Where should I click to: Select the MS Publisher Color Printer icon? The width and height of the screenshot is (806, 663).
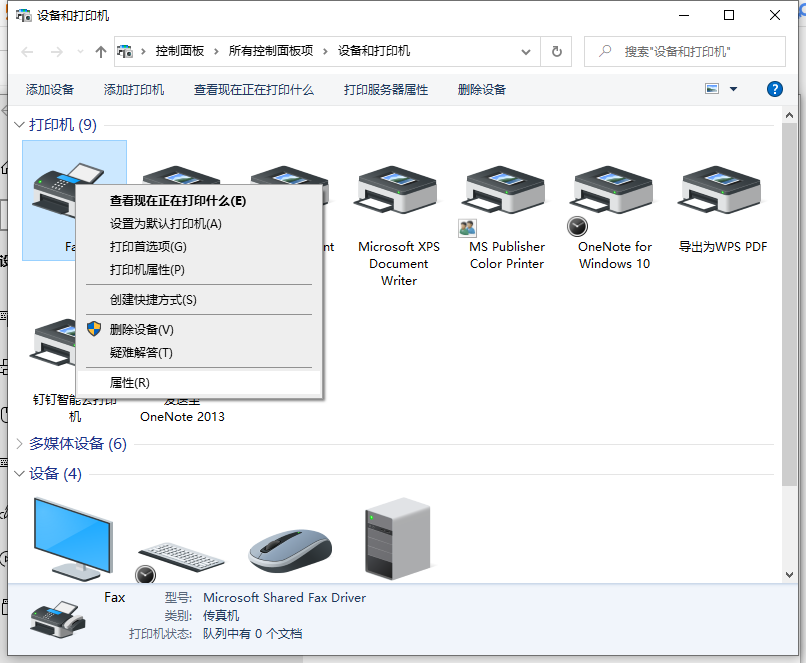pyautogui.click(x=506, y=192)
